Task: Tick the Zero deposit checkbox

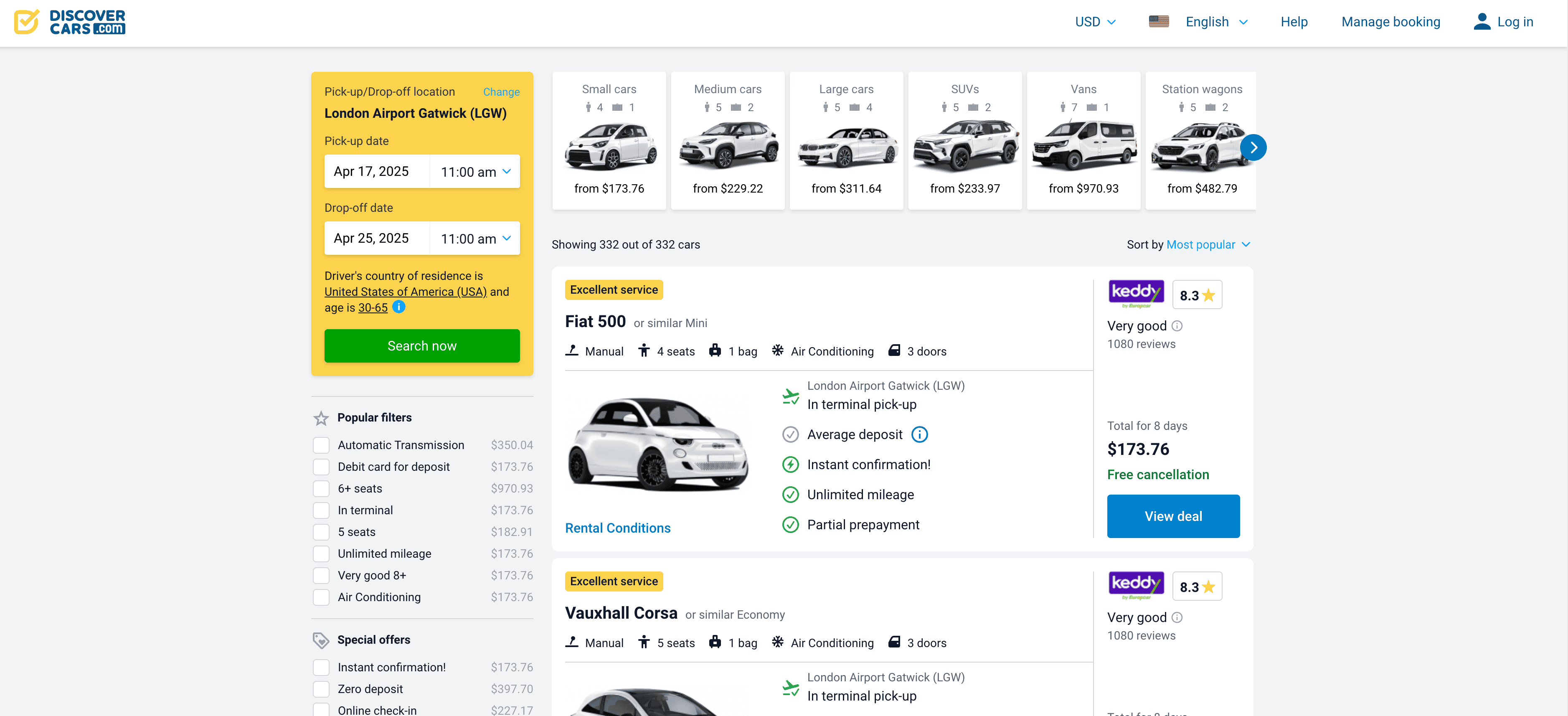Action: 321,689
